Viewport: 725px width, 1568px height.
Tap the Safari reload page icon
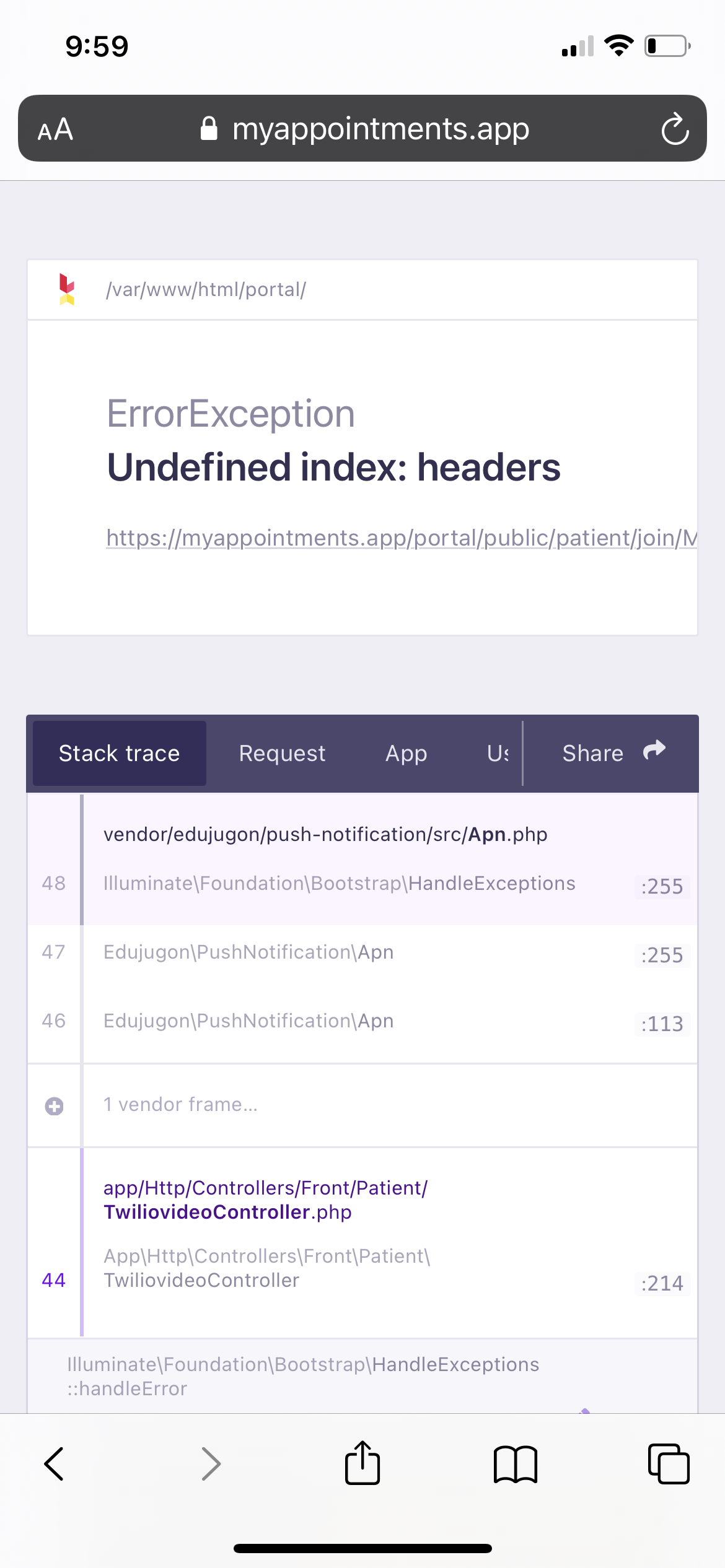[x=674, y=129]
